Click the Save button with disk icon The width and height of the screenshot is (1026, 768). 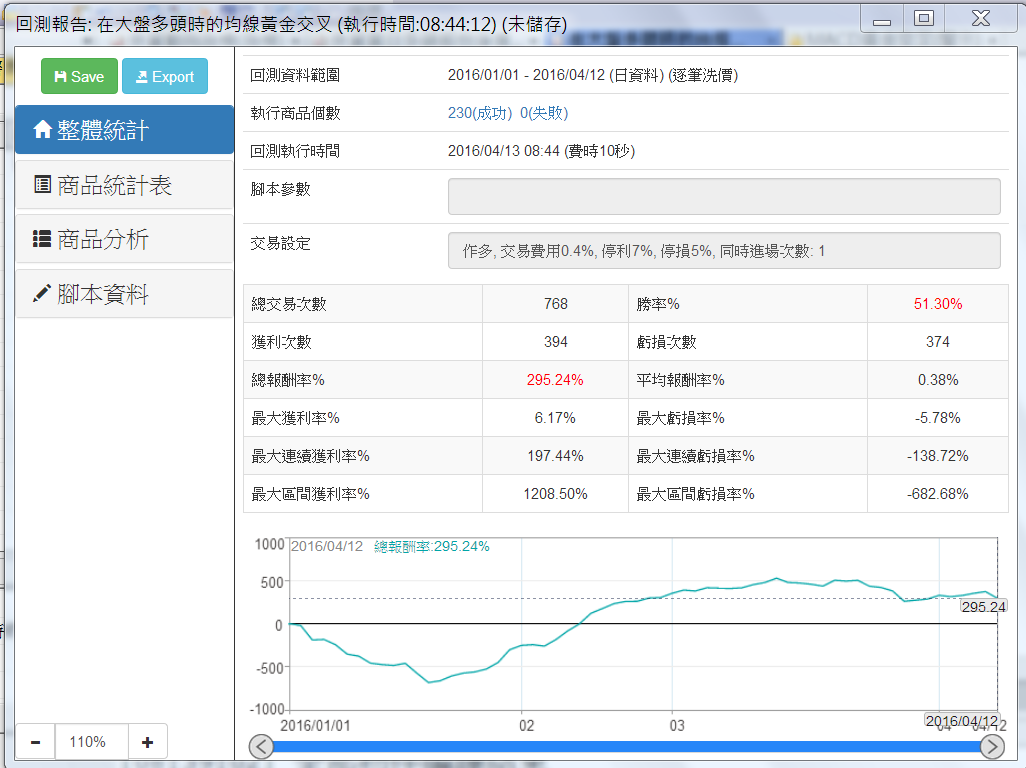tap(79, 77)
